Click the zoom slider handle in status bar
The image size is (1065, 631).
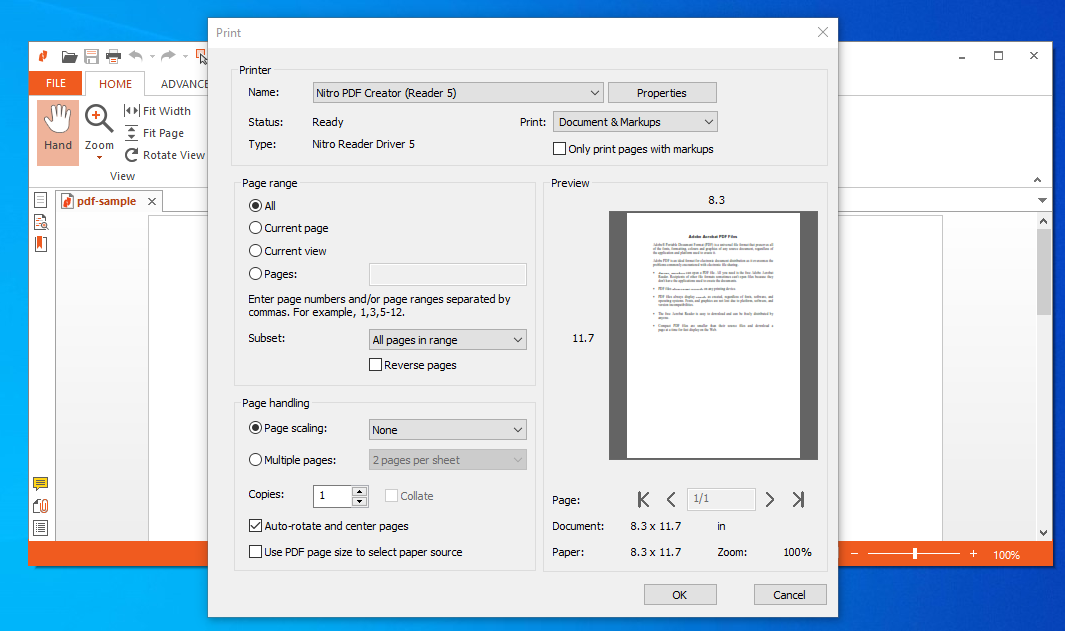[x=915, y=554]
